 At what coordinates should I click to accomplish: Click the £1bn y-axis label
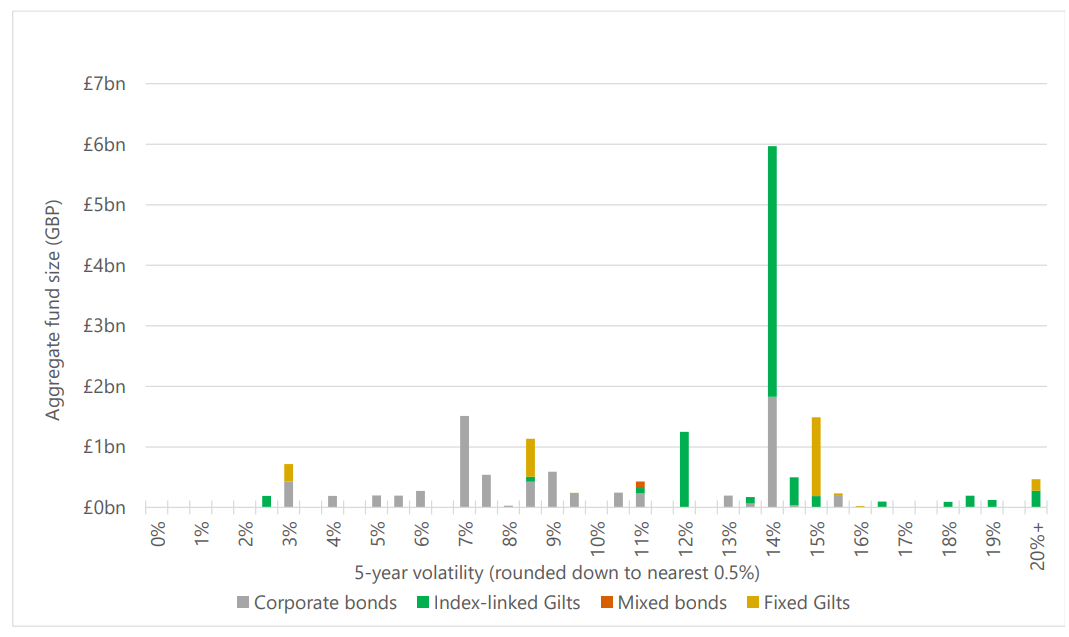point(104,447)
